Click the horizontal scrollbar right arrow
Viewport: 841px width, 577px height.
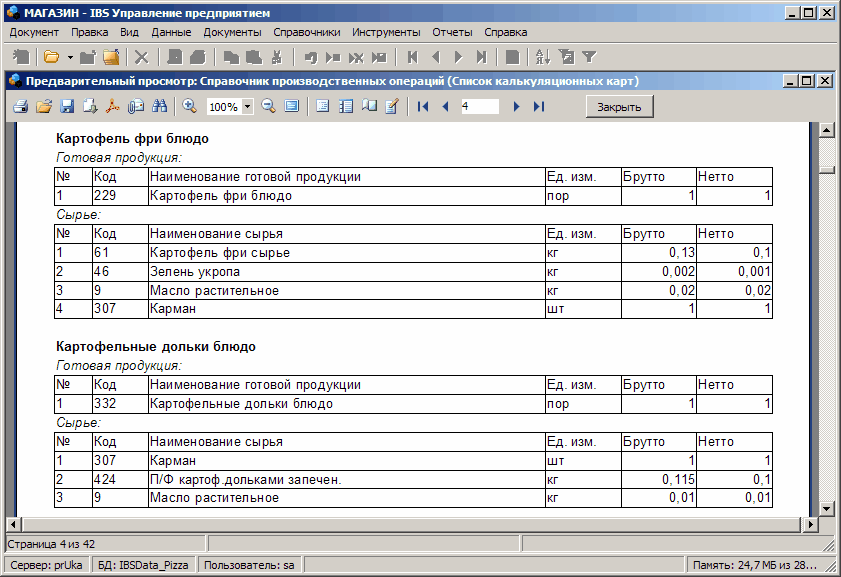pos(810,524)
